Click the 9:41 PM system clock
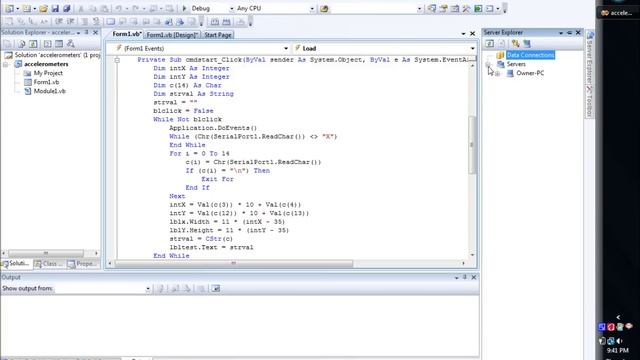Viewport: 640px width, 360px height. (x=617, y=350)
